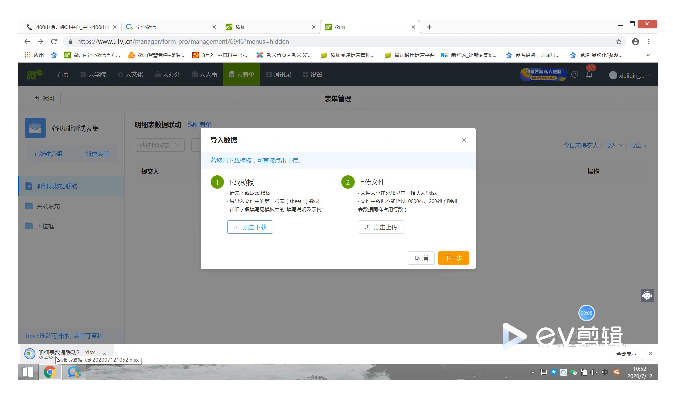Click the blue round floating badge icon
The image size is (673, 399).
pyautogui.click(x=587, y=313)
